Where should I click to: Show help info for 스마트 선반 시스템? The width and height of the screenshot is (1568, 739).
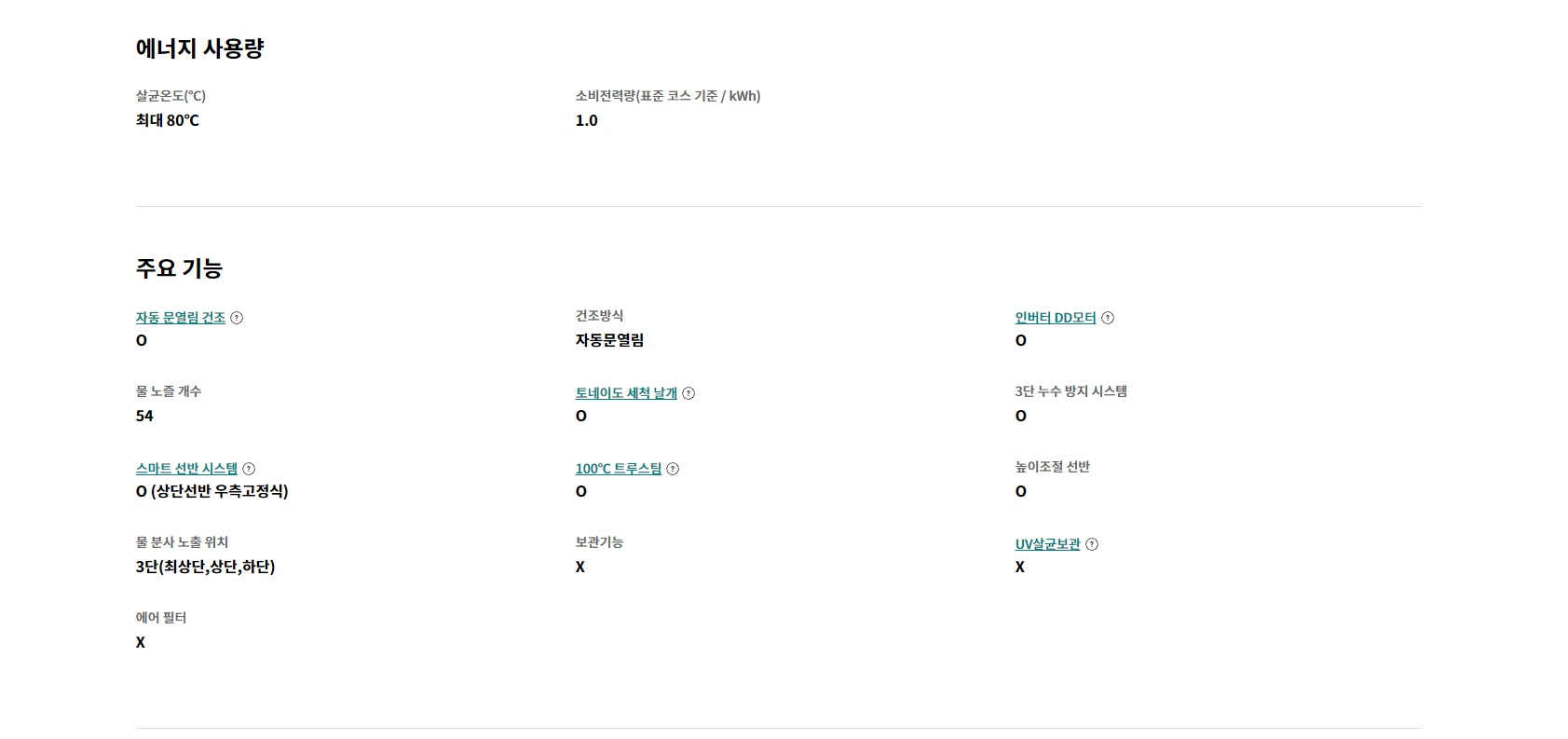249,469
